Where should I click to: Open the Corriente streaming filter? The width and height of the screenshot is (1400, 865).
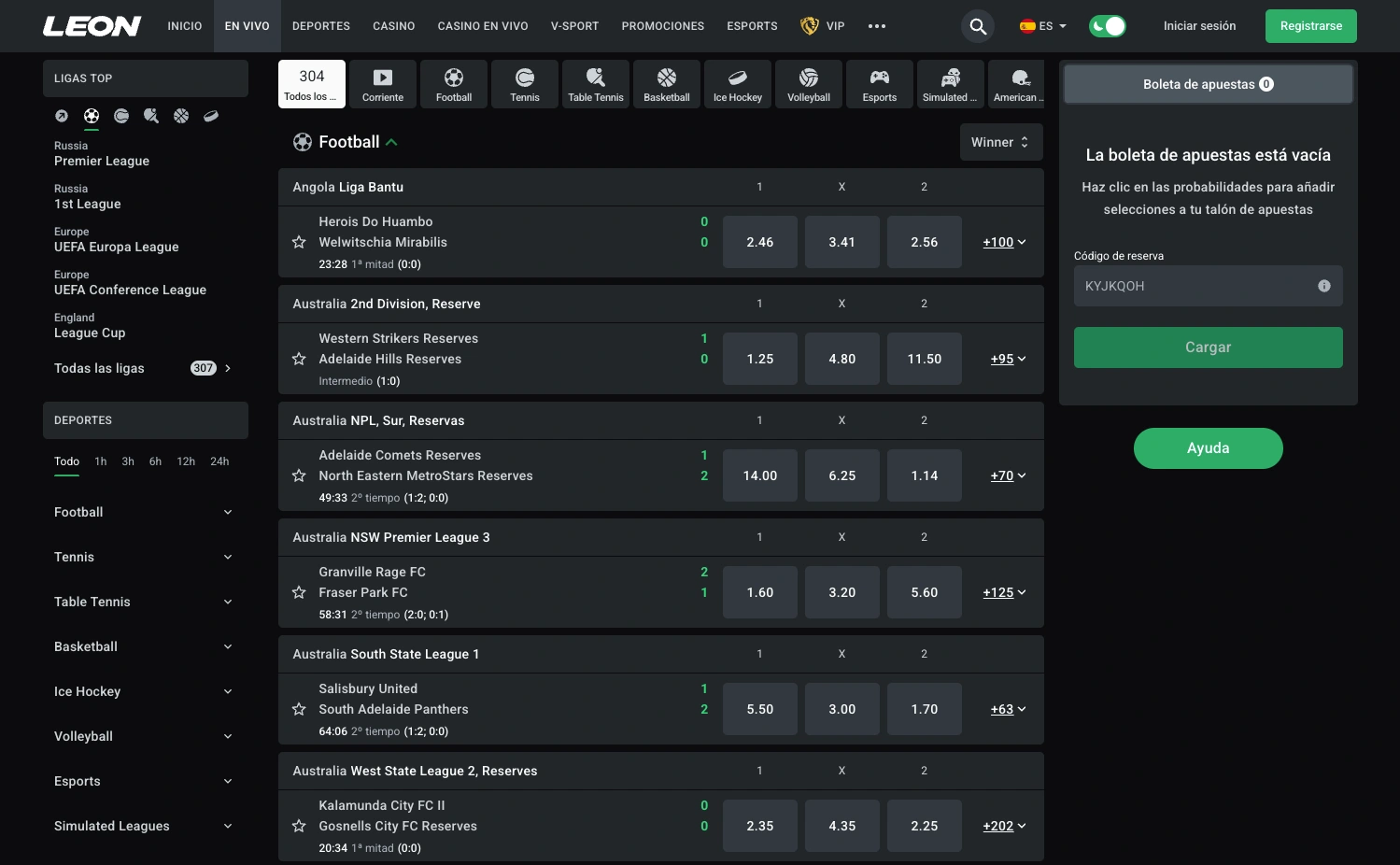click(383, 84)
